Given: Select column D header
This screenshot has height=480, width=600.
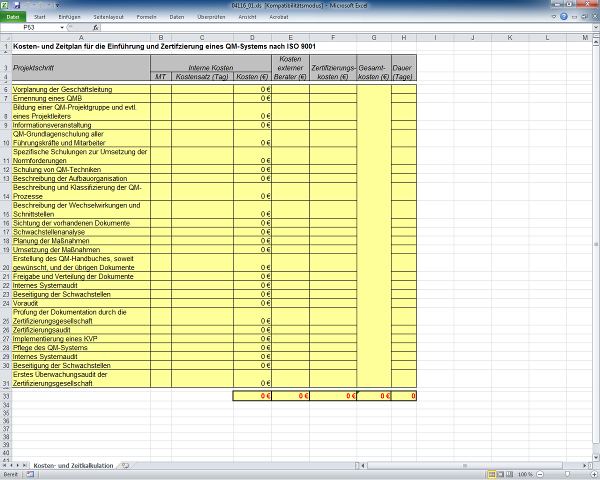Looking at the screenshot, I should click(252, 38).
